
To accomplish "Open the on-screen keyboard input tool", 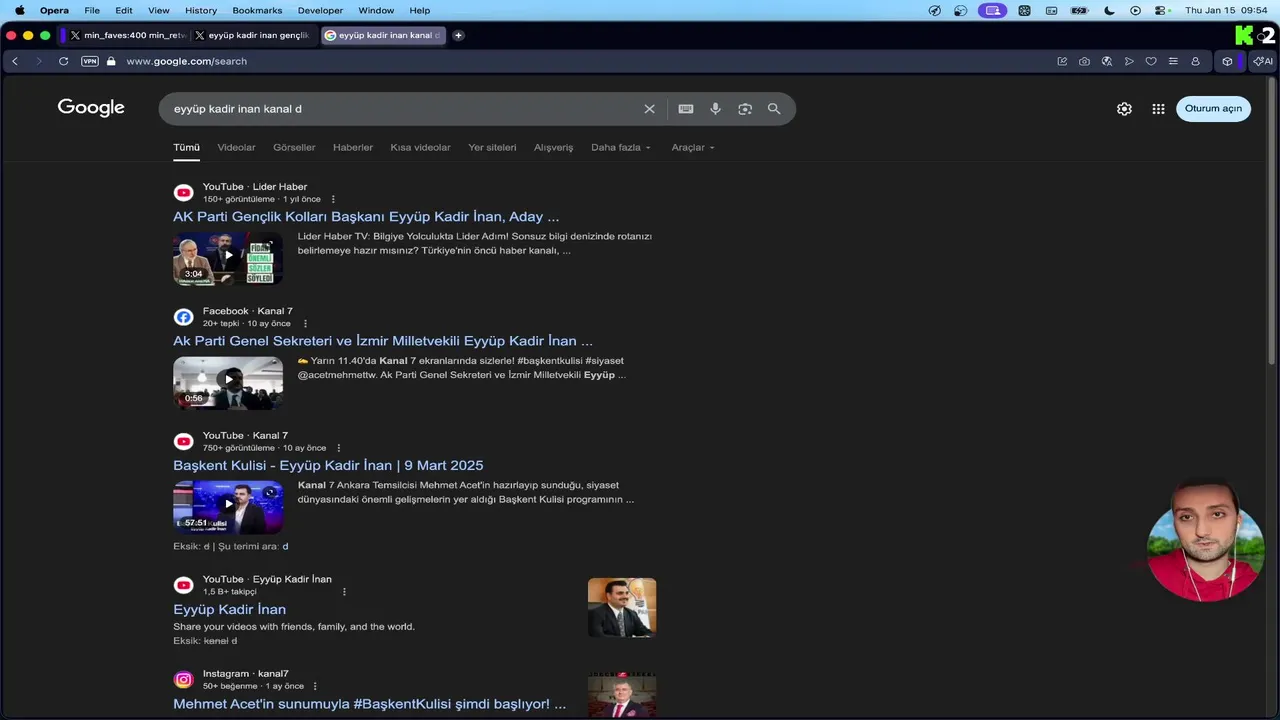I will pos(686,109).
